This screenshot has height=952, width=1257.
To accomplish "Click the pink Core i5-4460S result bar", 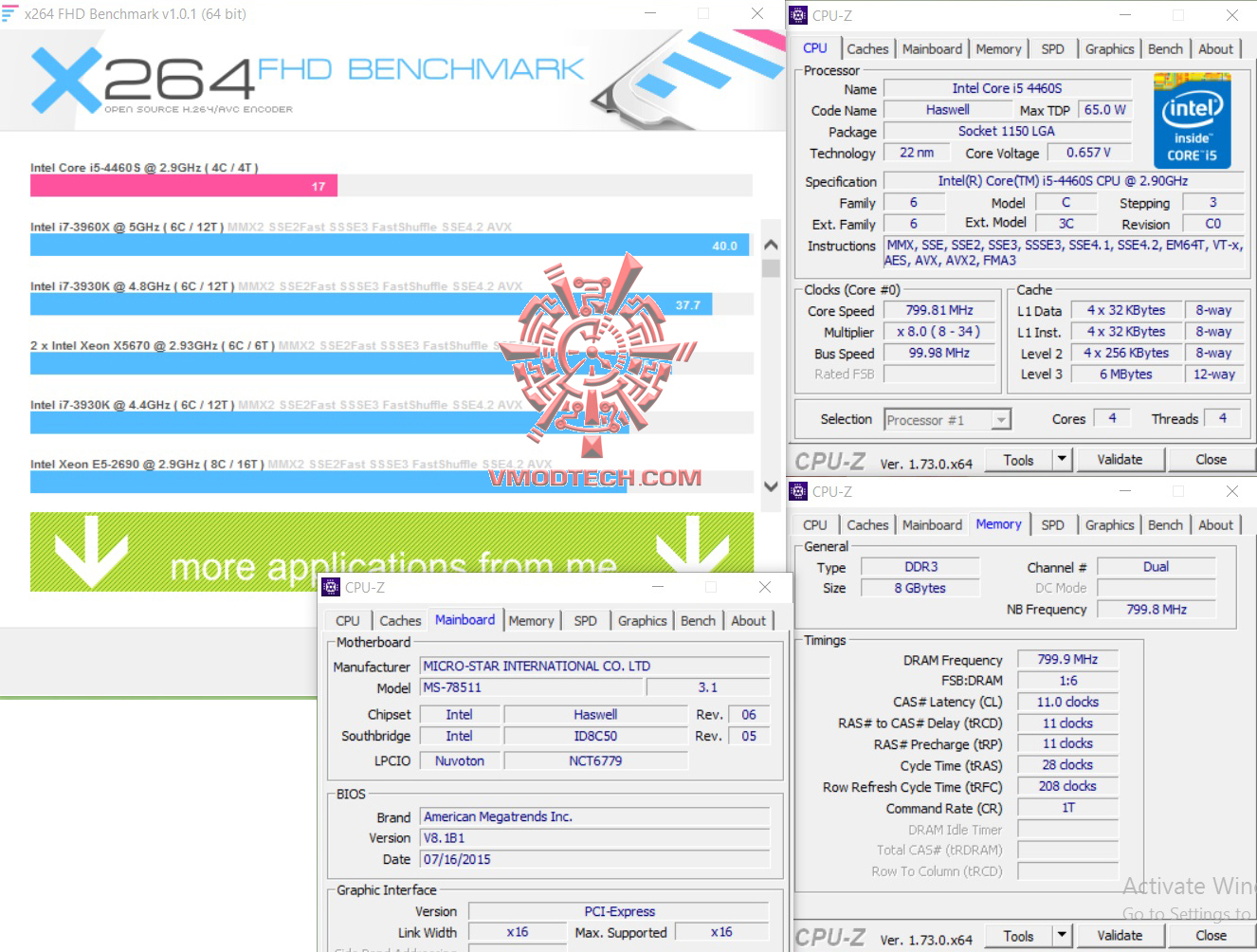I will point(183,186).
